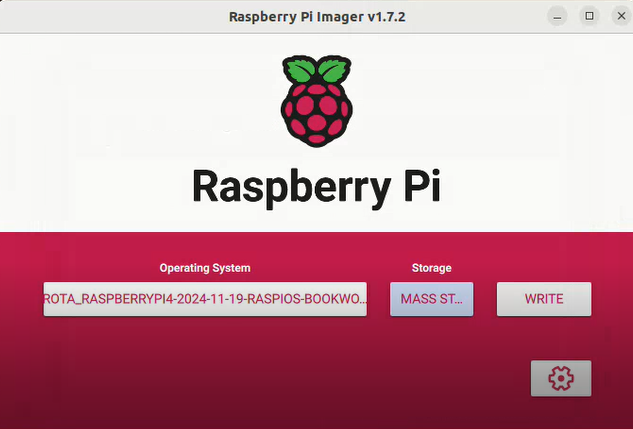This screenshot has width=633, height=429.
Task: Open the MASS ST... storage device selector
Action: (x=431, y=298)
